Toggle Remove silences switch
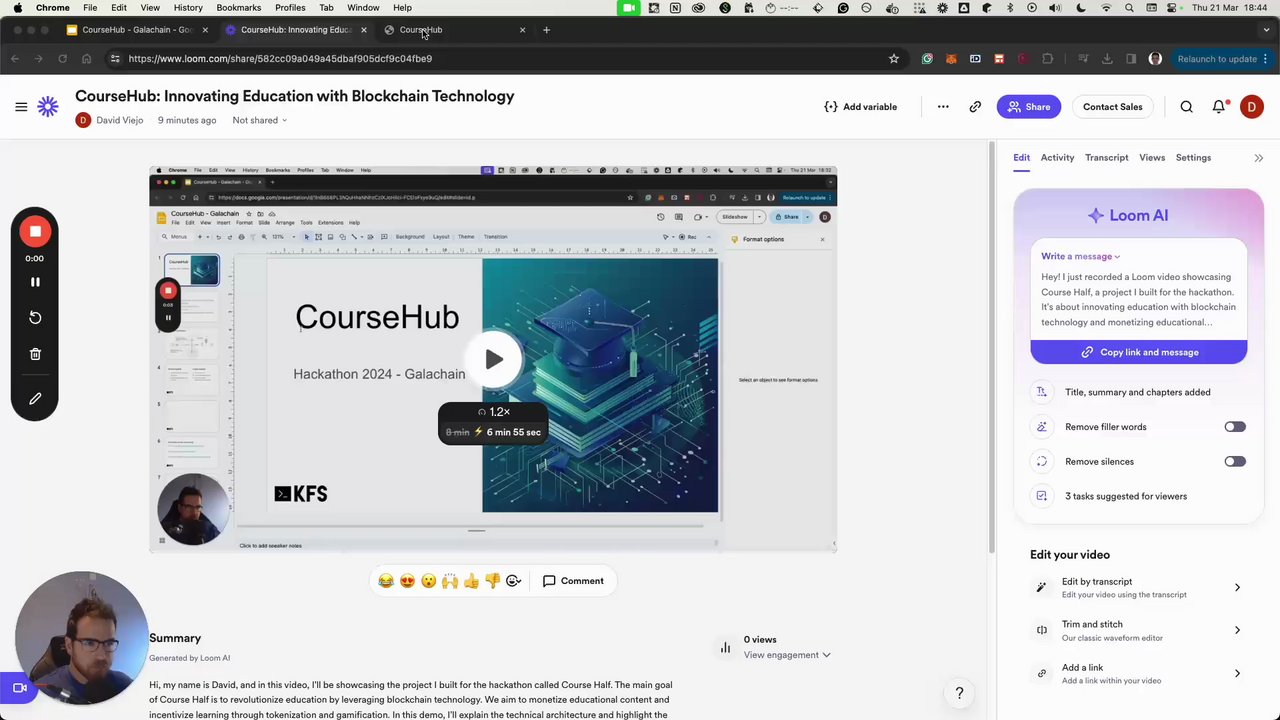Screen dimensions: 1280x720 tap(1235, 462)
